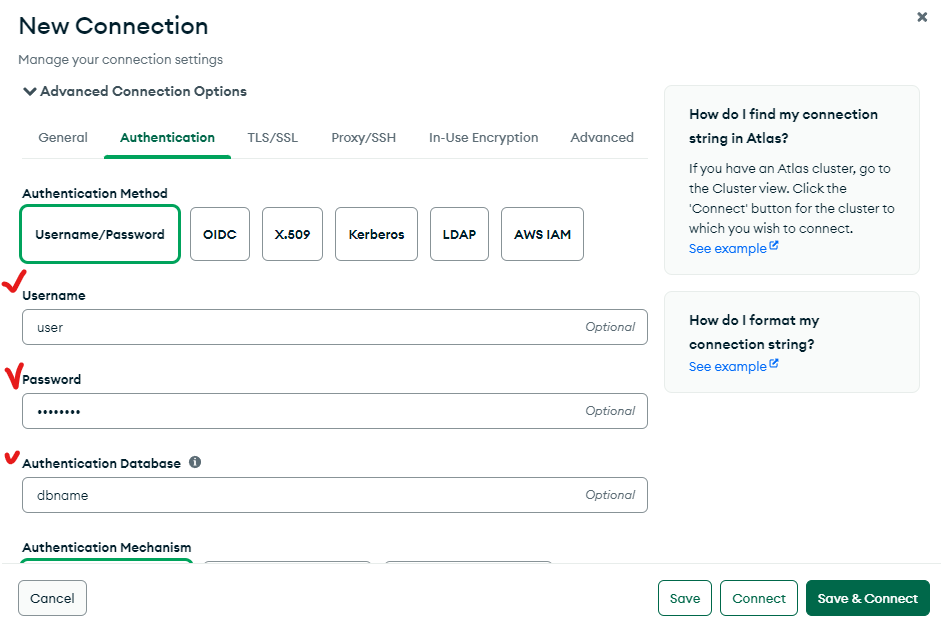Close the New Connection dialog
Screen dimensions: 941x625
point(922,17)
